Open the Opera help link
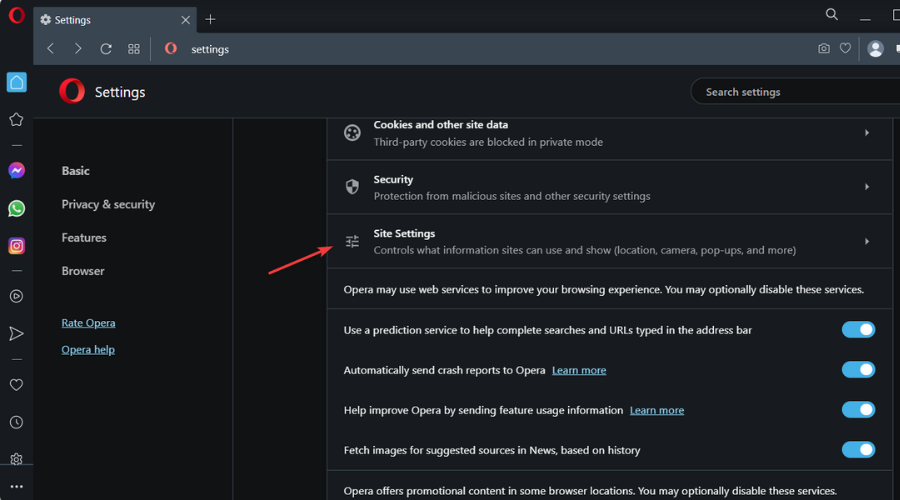The width and height of the screenshot is (900, 500). click(x=88, y=350)
